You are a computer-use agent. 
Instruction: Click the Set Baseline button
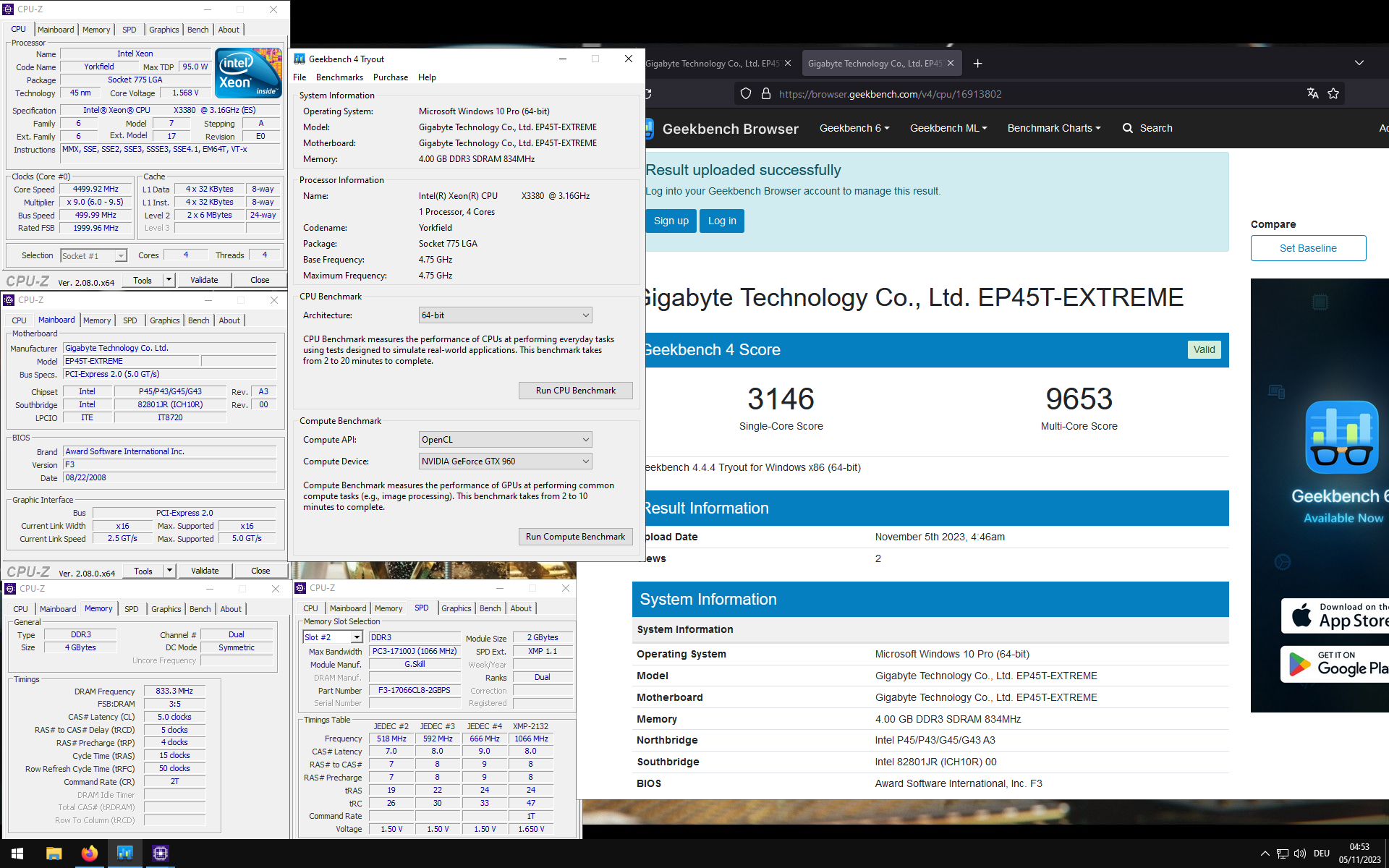click(x=1308, y=248)
